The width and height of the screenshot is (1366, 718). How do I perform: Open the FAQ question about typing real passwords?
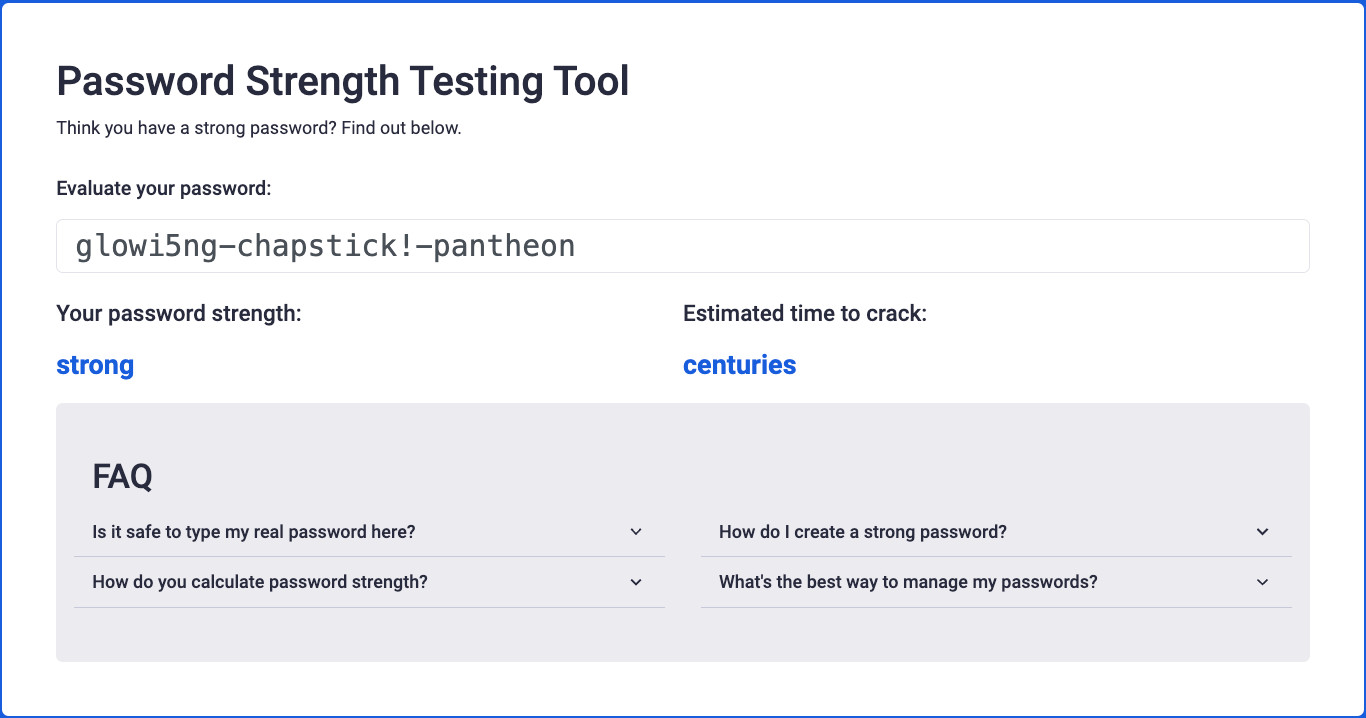click(253, 531)
